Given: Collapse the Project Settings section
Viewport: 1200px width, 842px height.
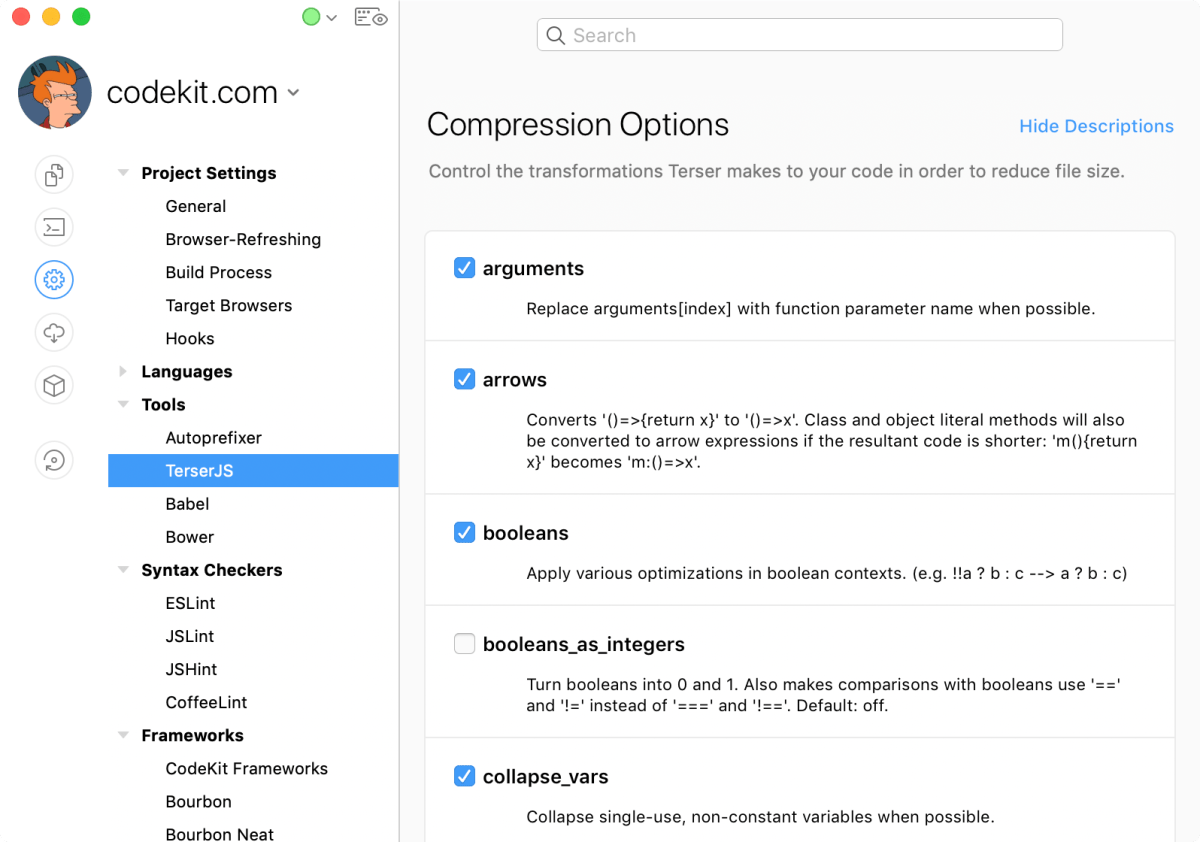Looking at the screenshot, I should pyautogui.click(x=123, y=173).
